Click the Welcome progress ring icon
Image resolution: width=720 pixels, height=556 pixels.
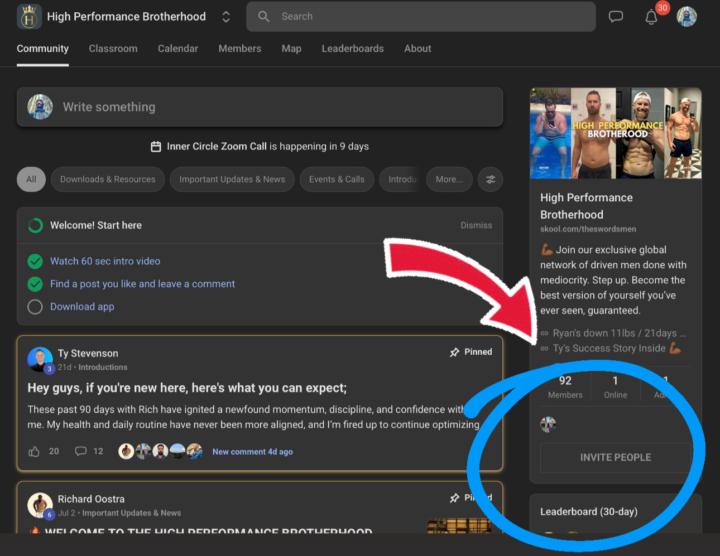[35, 225]
